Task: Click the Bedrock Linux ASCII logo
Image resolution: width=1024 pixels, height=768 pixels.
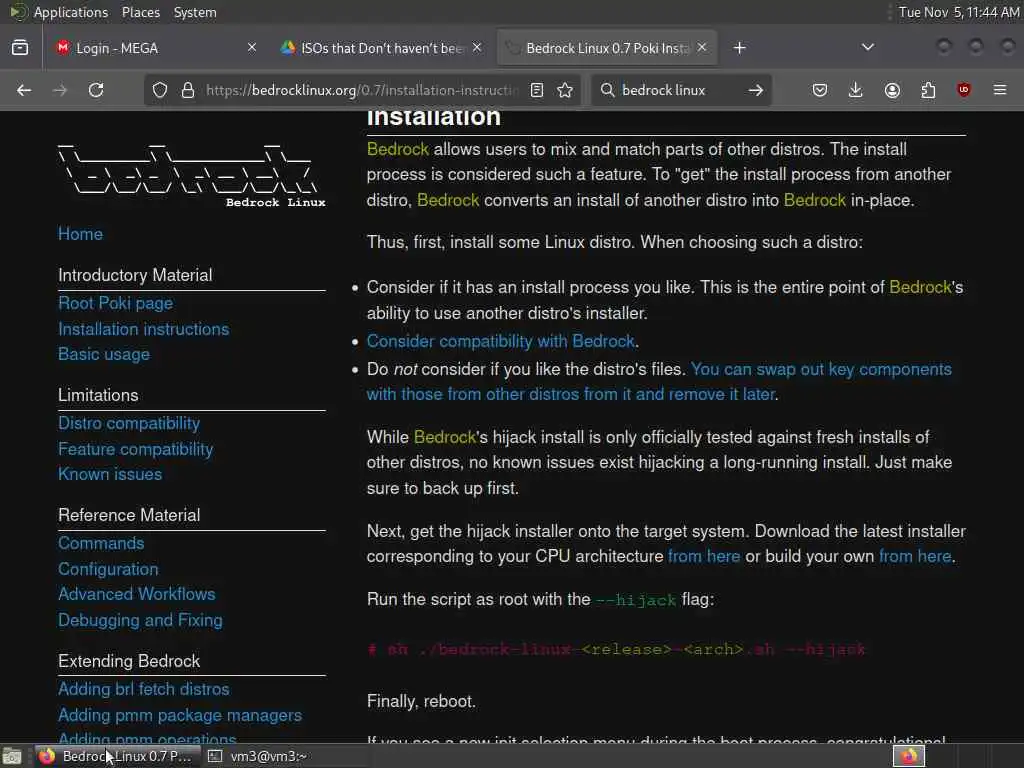Action: [x=191, y=175]
